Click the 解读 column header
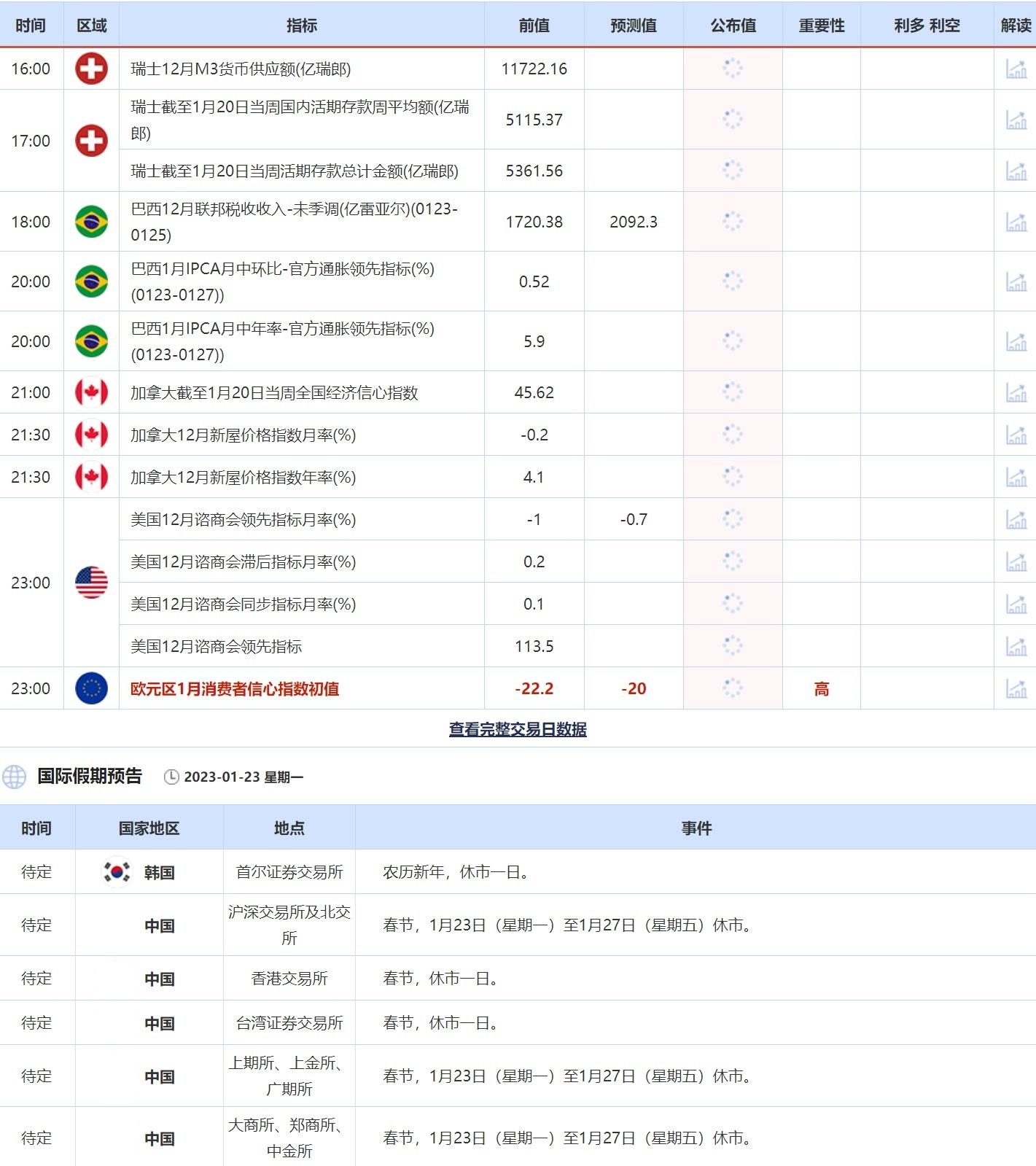This screenshot has height=1166, width=1036. [x=1016, y=26]
